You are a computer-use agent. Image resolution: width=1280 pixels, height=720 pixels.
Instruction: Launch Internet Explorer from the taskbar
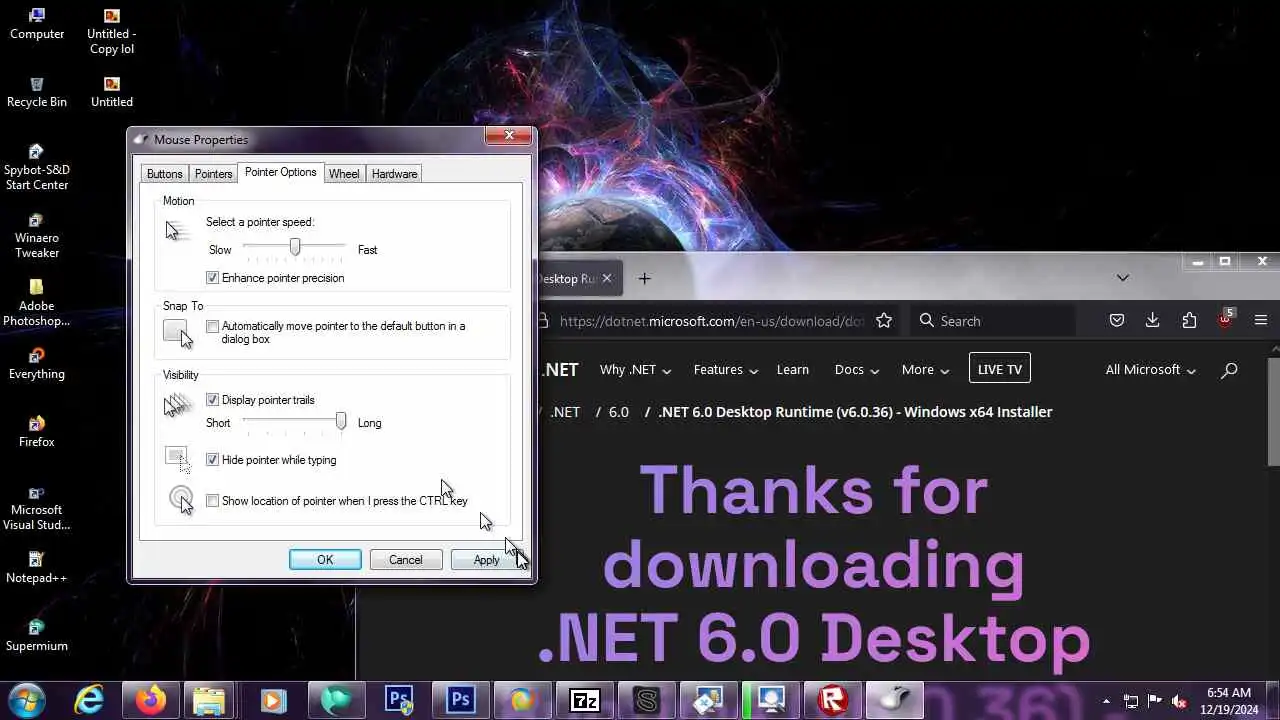(90, 700)
